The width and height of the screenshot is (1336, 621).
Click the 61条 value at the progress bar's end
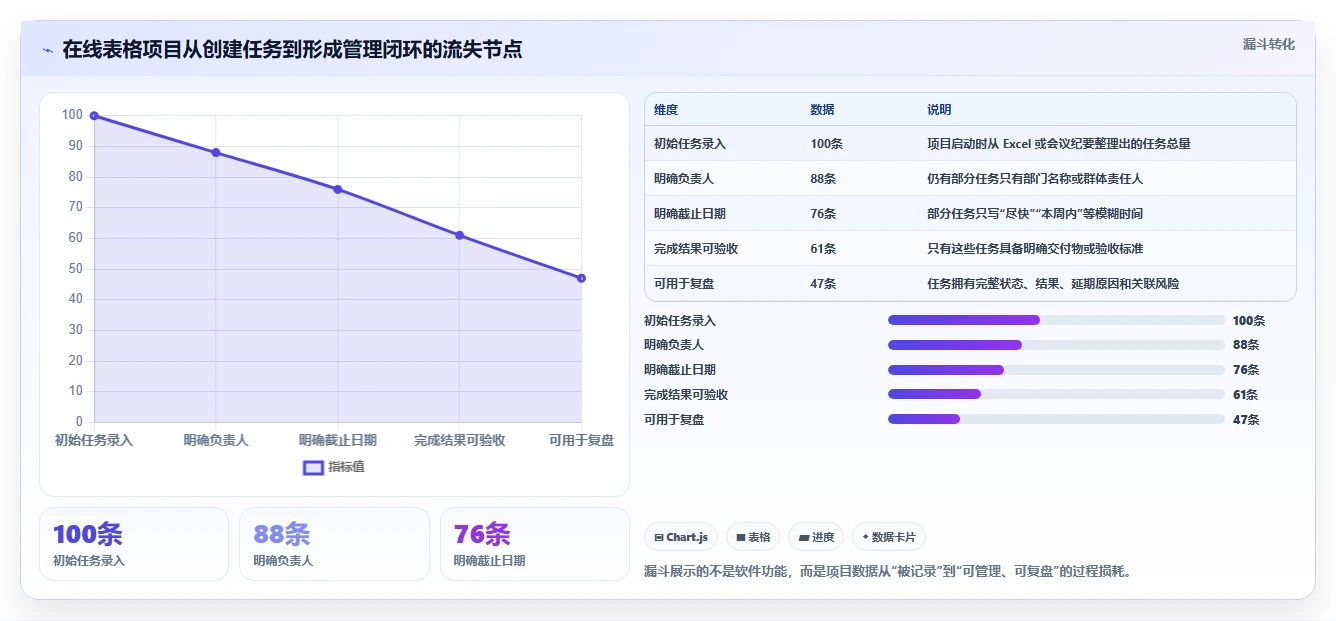1246,395
